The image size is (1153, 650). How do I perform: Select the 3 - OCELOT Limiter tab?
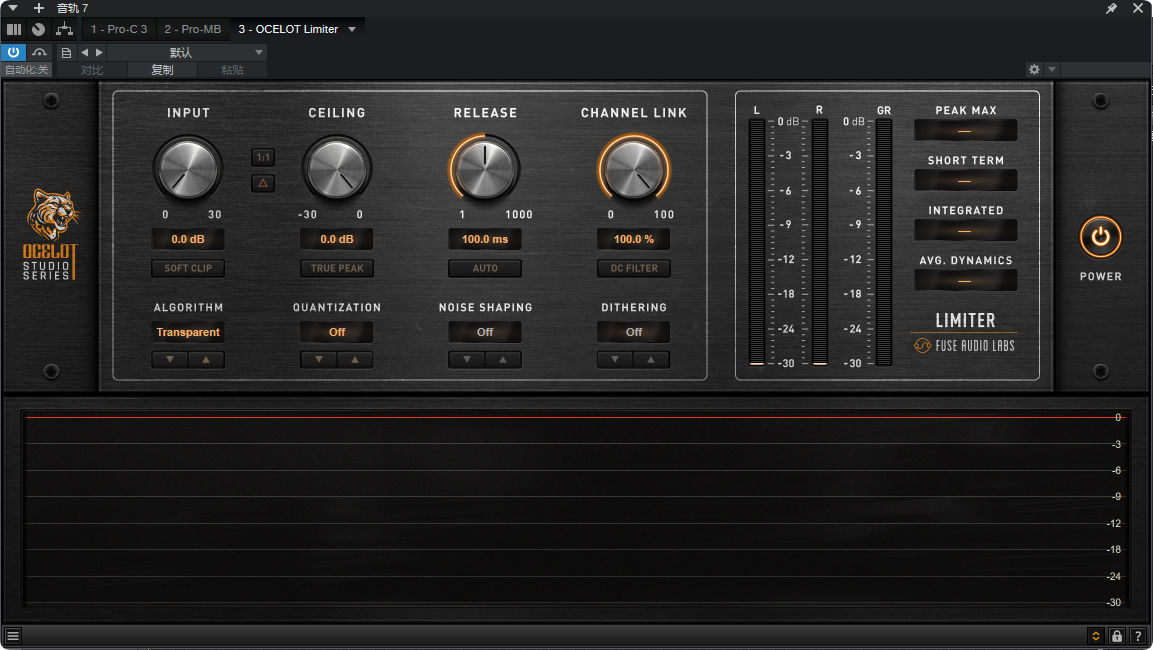pos(288,29)
